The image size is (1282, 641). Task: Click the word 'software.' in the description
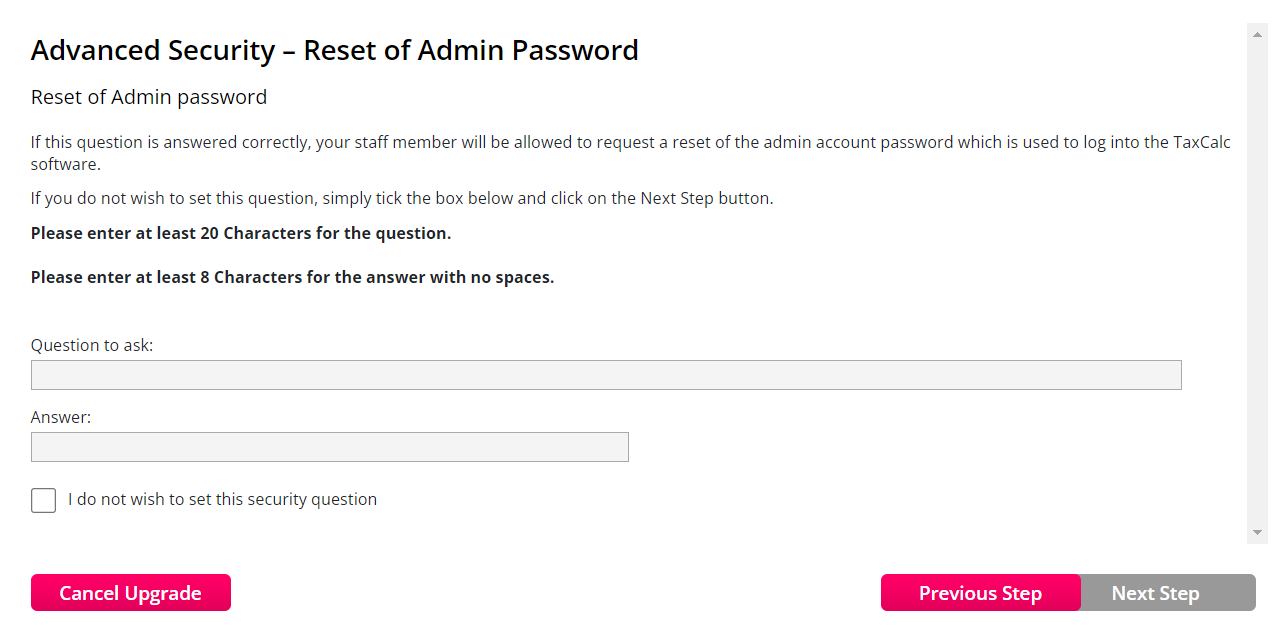[x=65, y=164]
